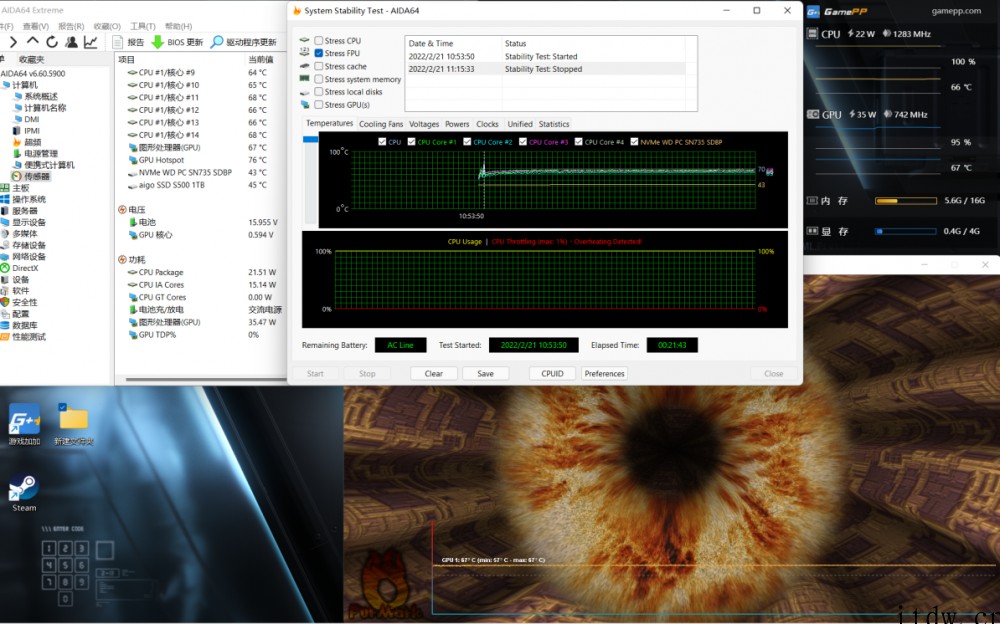Enable the Stress cache checkbox

click(319, 66)
